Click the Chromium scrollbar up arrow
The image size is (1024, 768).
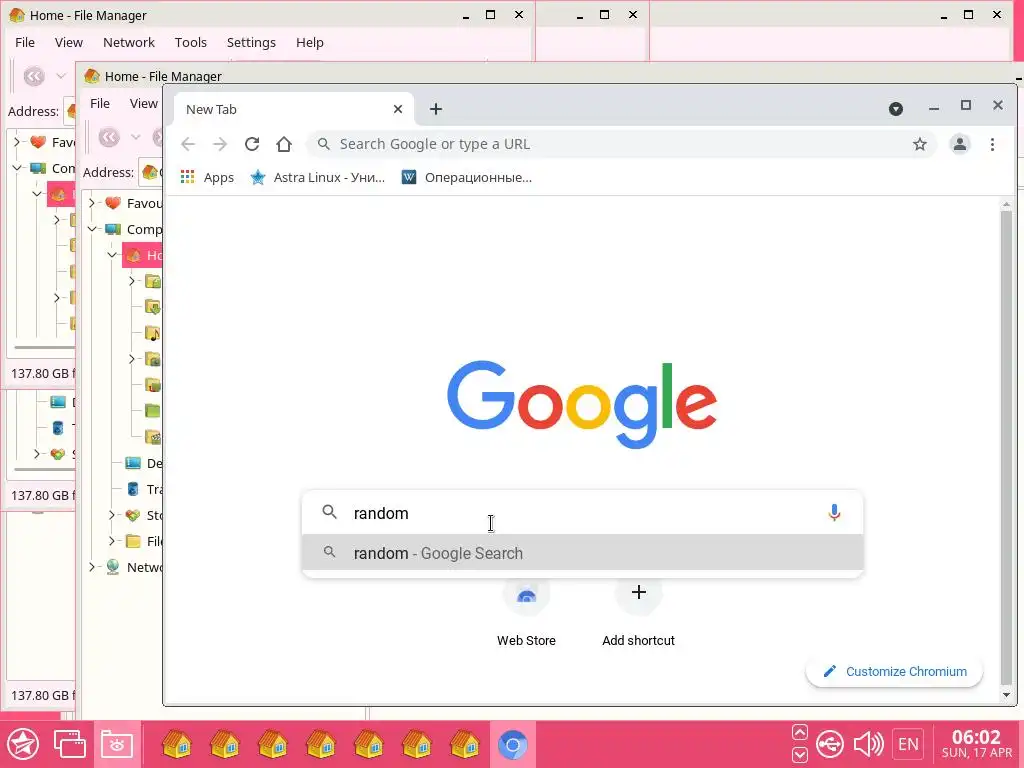tap(1006, 205)
